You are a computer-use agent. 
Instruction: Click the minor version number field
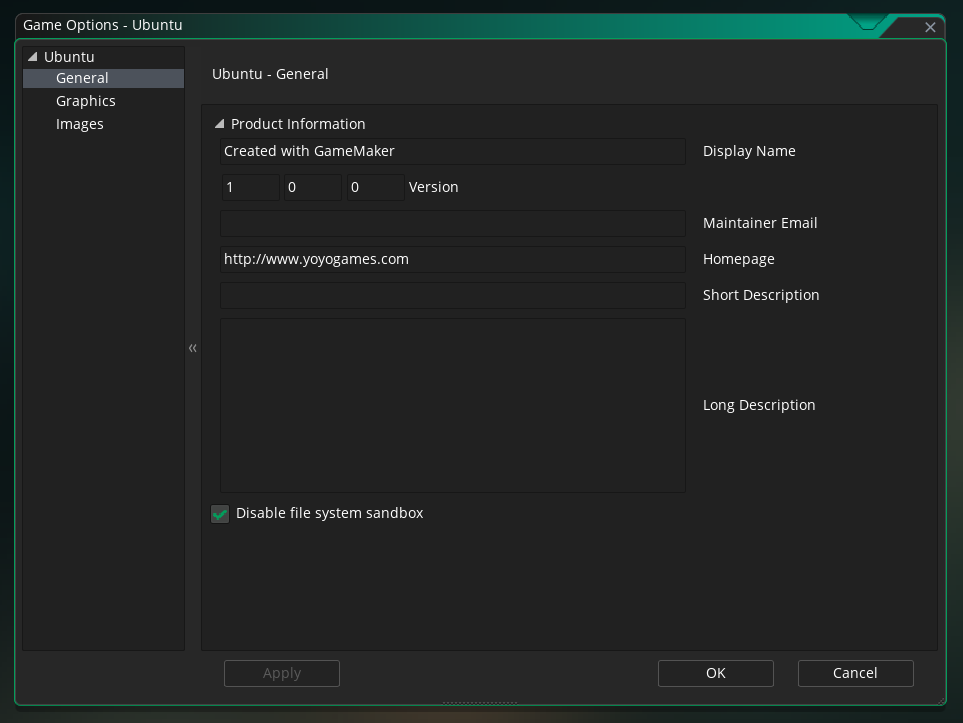313,187
